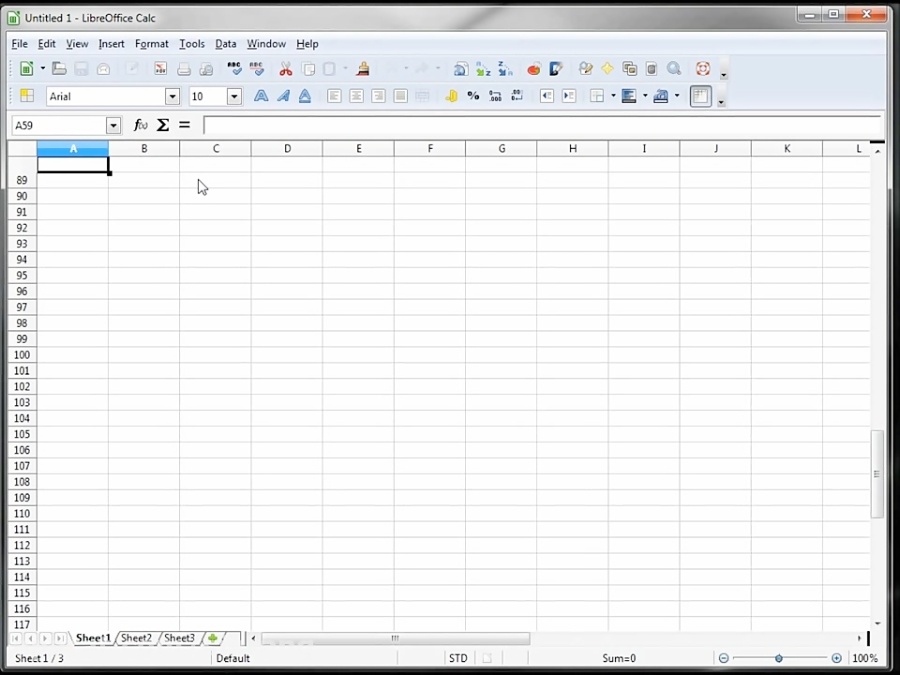Apply the percent number format

[473, 96]
